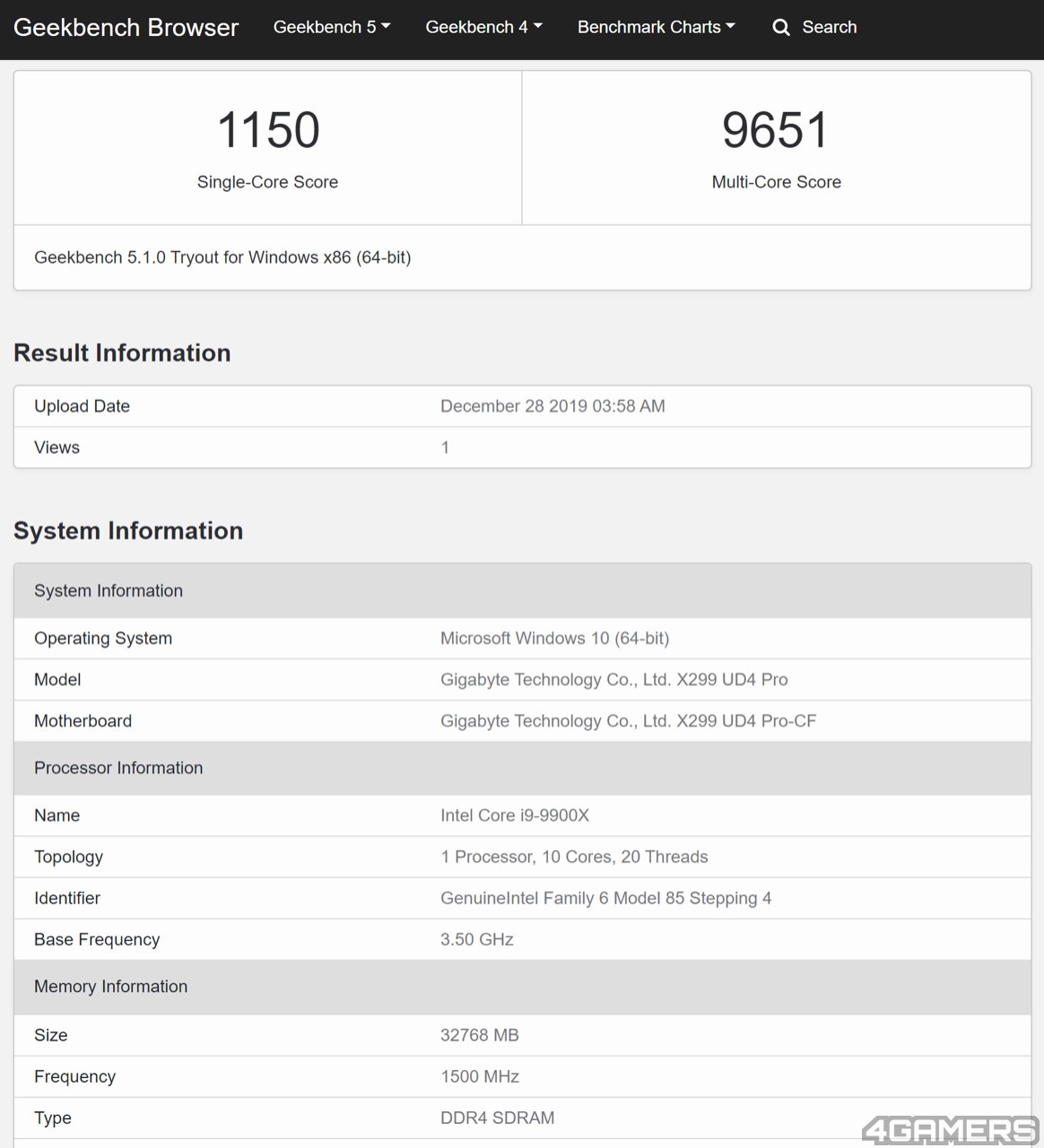The height and width of the screenshot is (1148, 1044).
Task: Click the Base Frequency label
Action: pyautogui.click(x=97, y=939)
